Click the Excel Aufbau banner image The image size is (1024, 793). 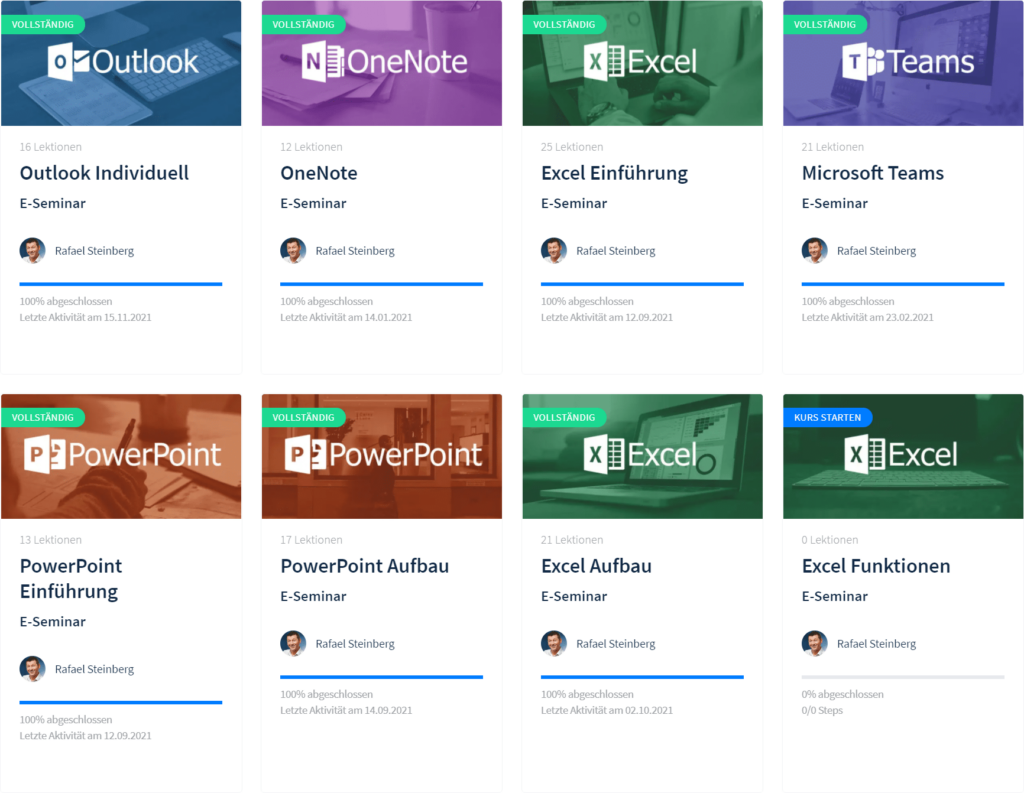click(642, 456)
